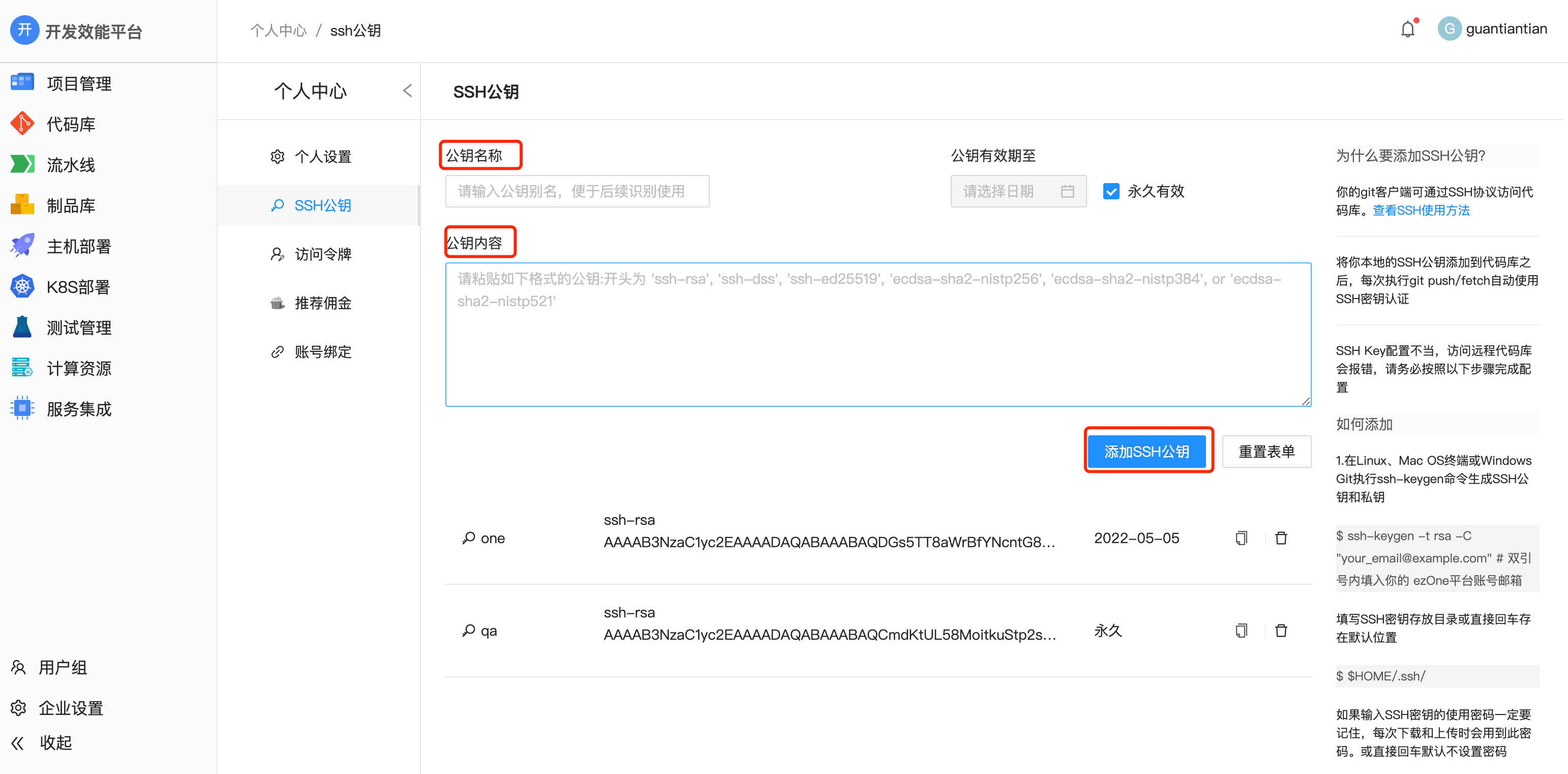
Task: Toggle the 永久有效 checkbox
Action: 1111,191
